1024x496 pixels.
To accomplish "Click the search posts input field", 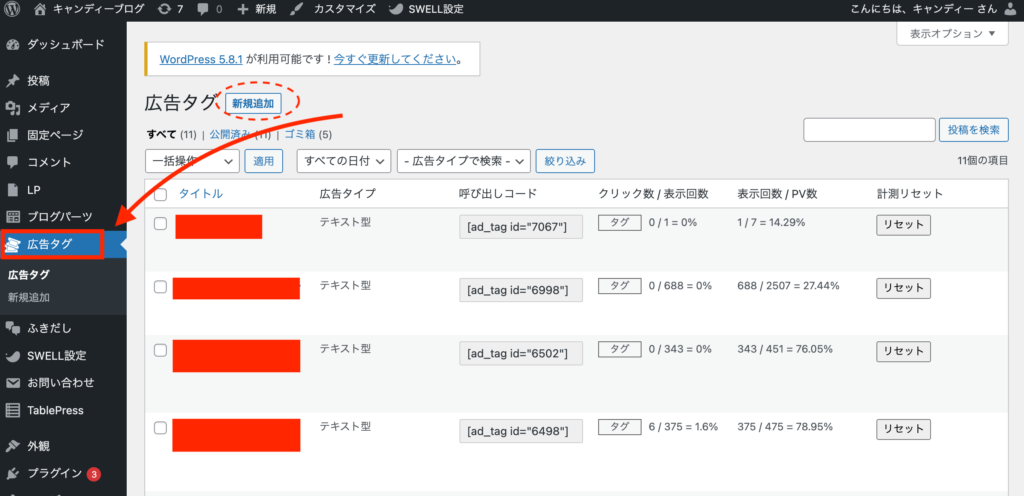I will 869,130.
